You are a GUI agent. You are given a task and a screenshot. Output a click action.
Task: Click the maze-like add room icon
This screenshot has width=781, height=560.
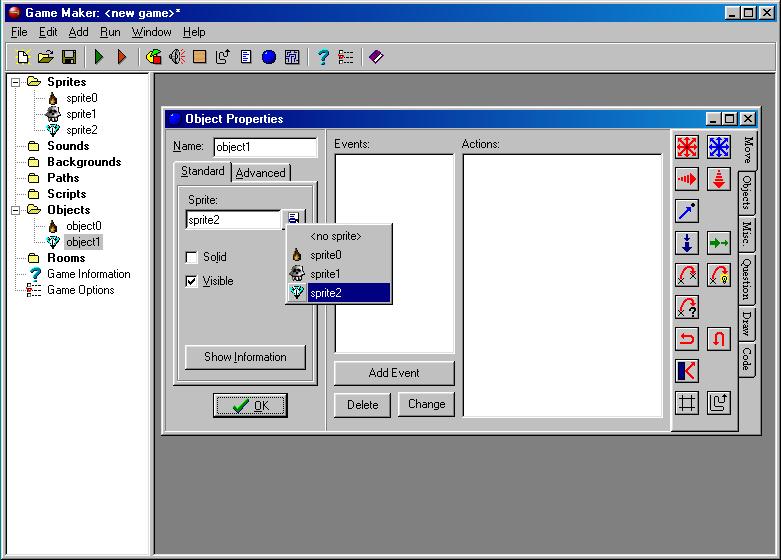(292, 57)
